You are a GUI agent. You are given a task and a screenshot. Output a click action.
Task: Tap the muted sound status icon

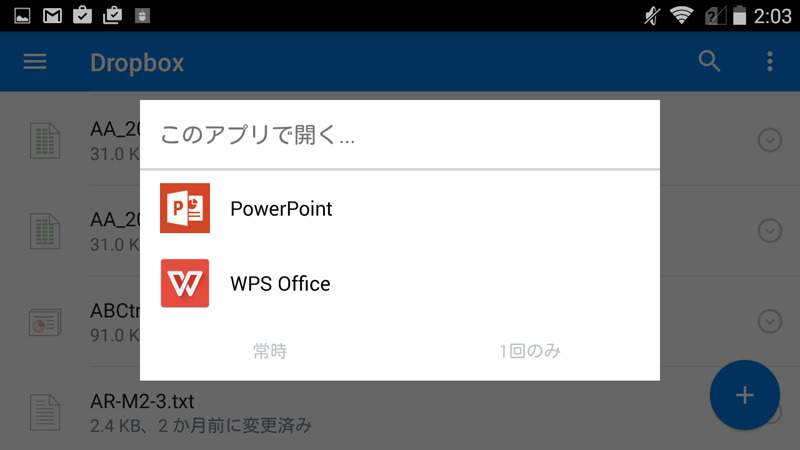click(x=652, y=16)
